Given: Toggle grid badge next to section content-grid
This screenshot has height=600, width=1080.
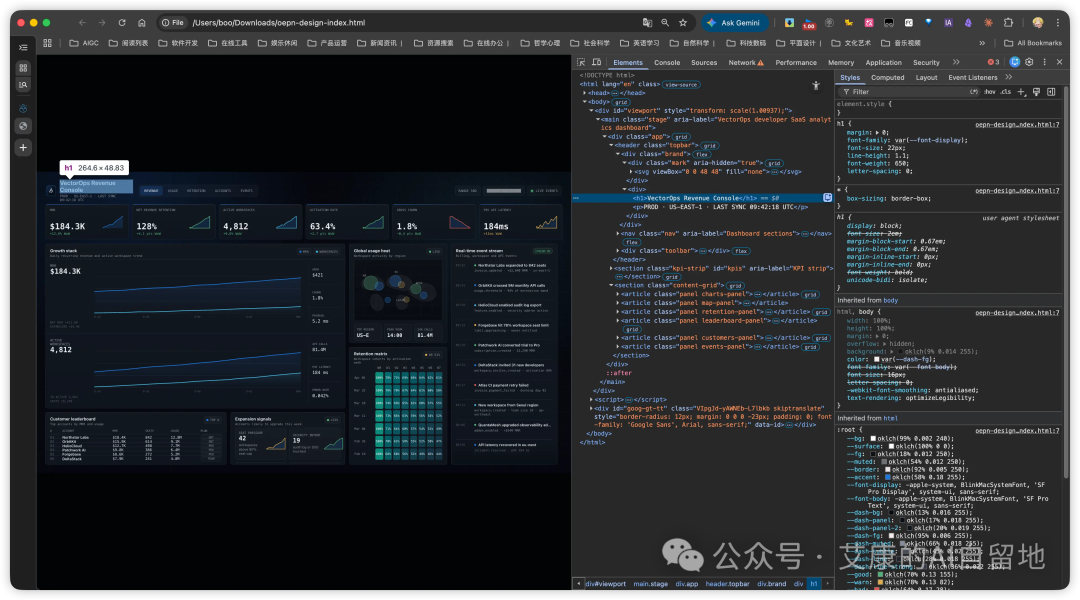Looking at the screenshot, I should [735, 285].
